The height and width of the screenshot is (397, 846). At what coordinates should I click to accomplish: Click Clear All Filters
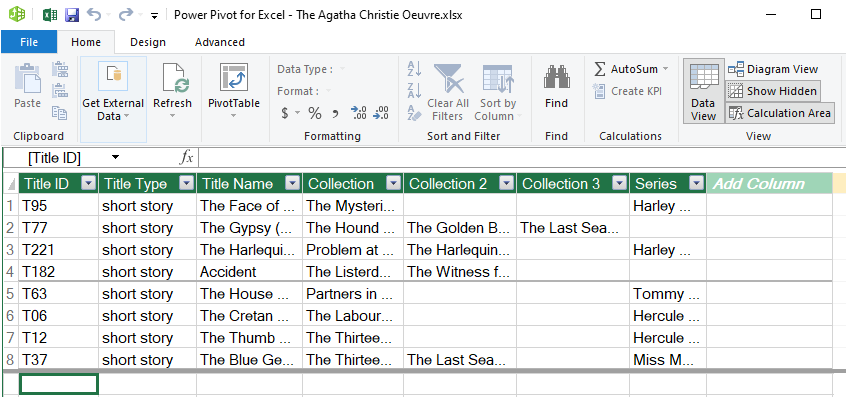tap(448, 92)
